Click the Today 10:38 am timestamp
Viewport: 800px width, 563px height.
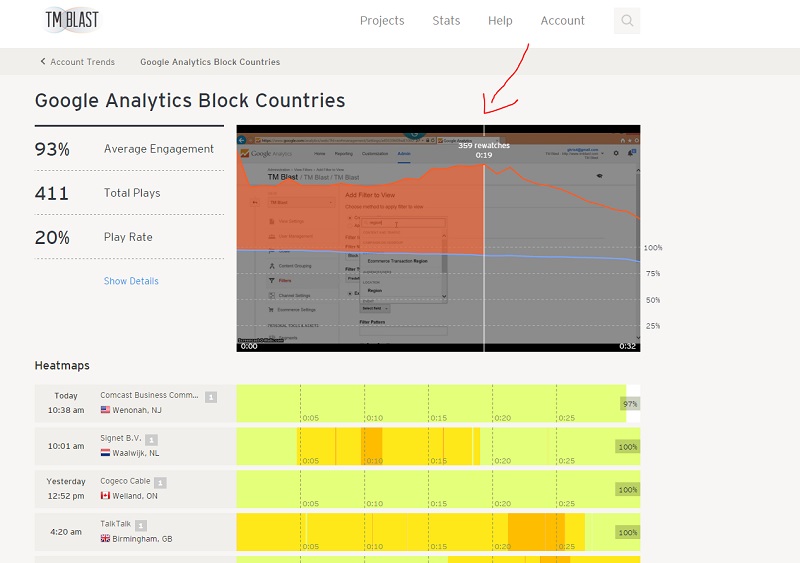[x=66, y=403]
